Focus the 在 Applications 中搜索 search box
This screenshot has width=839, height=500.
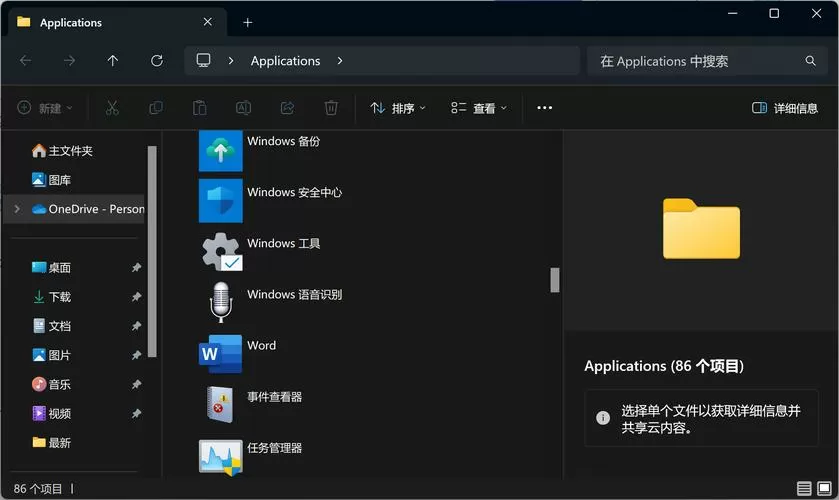point(707,61)
